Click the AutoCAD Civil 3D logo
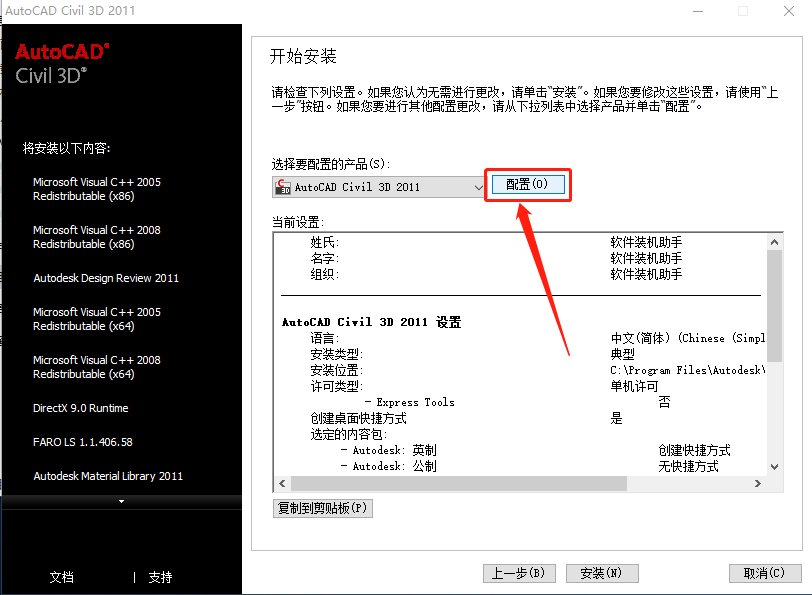Image resolution: width=812 pixels, height=595 pixels. (x=62, y=64)
